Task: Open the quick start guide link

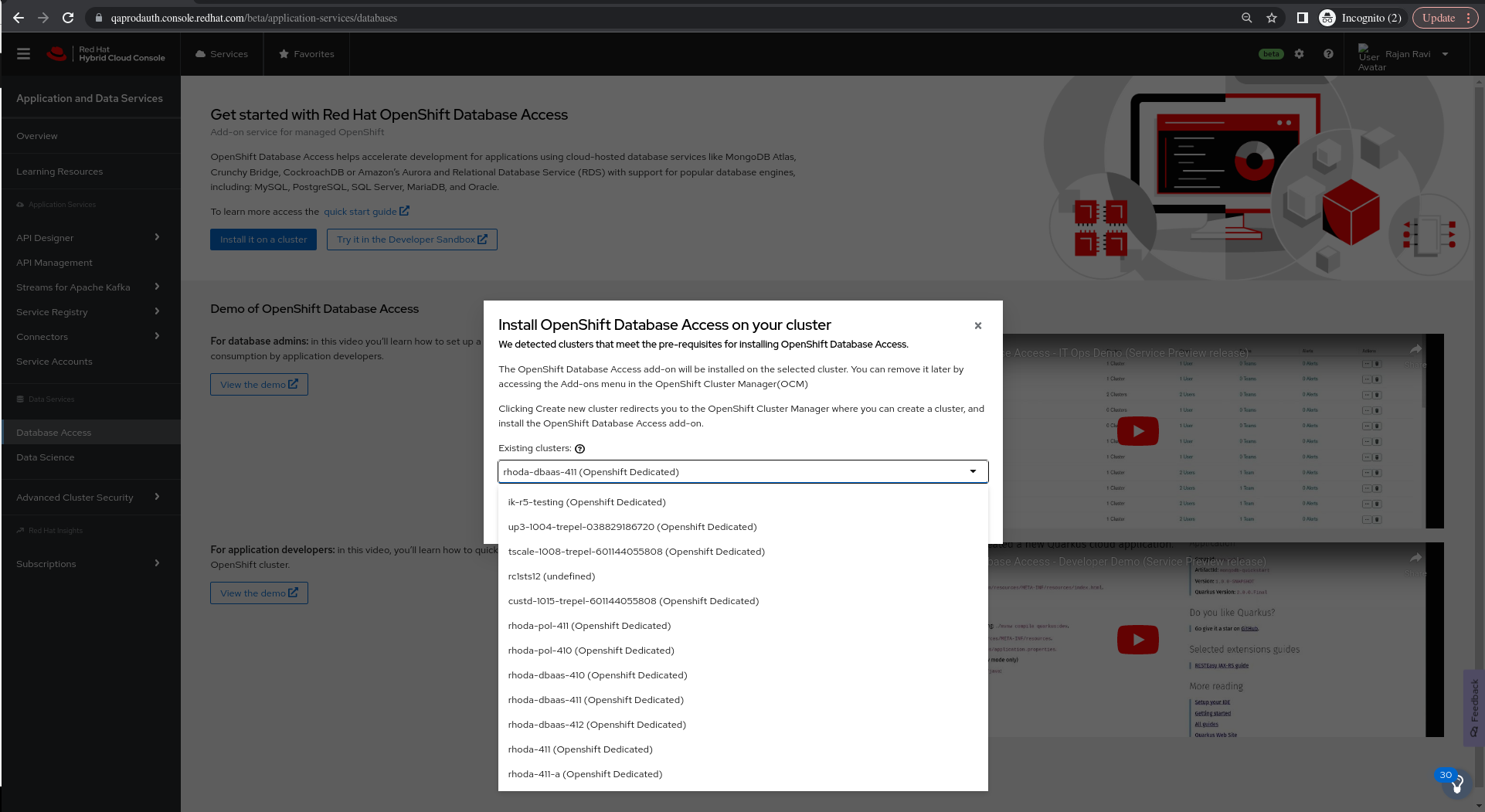Action: click(x=366, y=212)
